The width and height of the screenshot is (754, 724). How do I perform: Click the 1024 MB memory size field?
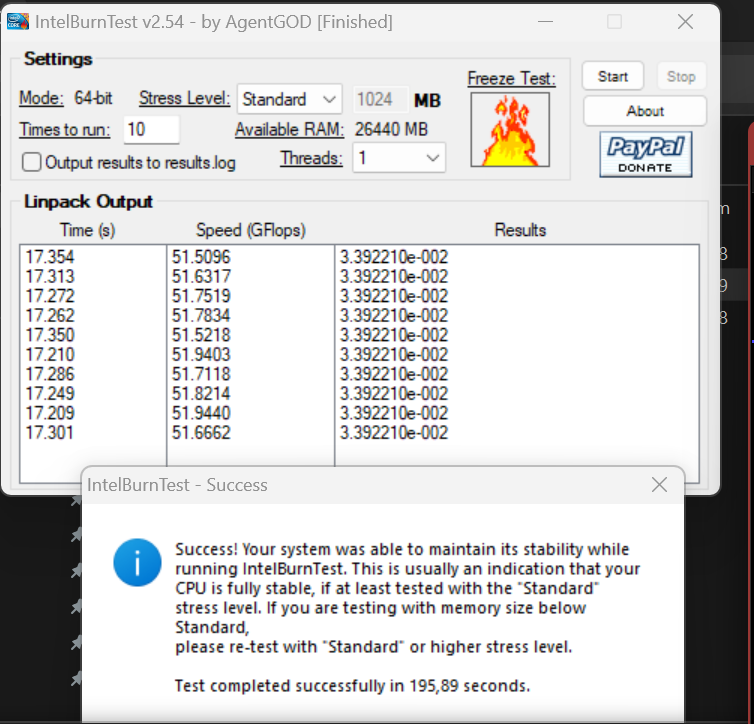coord(381,100)
